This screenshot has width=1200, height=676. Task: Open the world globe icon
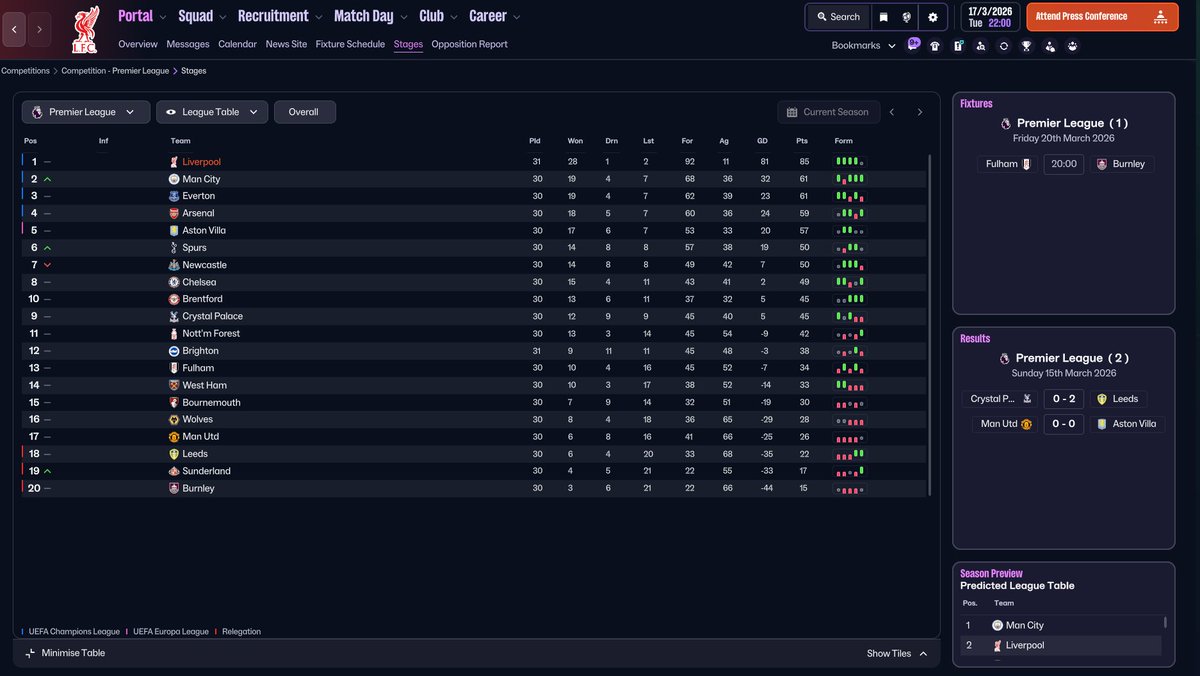click(907, 17)
